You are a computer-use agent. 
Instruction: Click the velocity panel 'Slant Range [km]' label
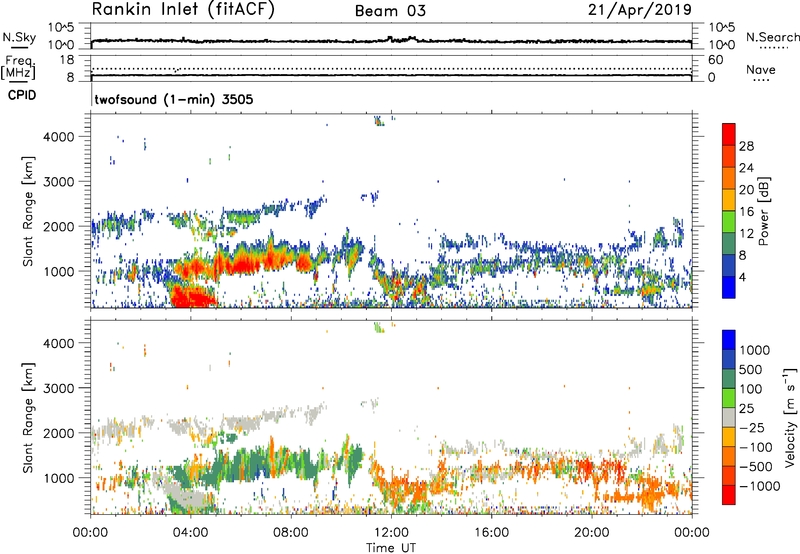28,418
